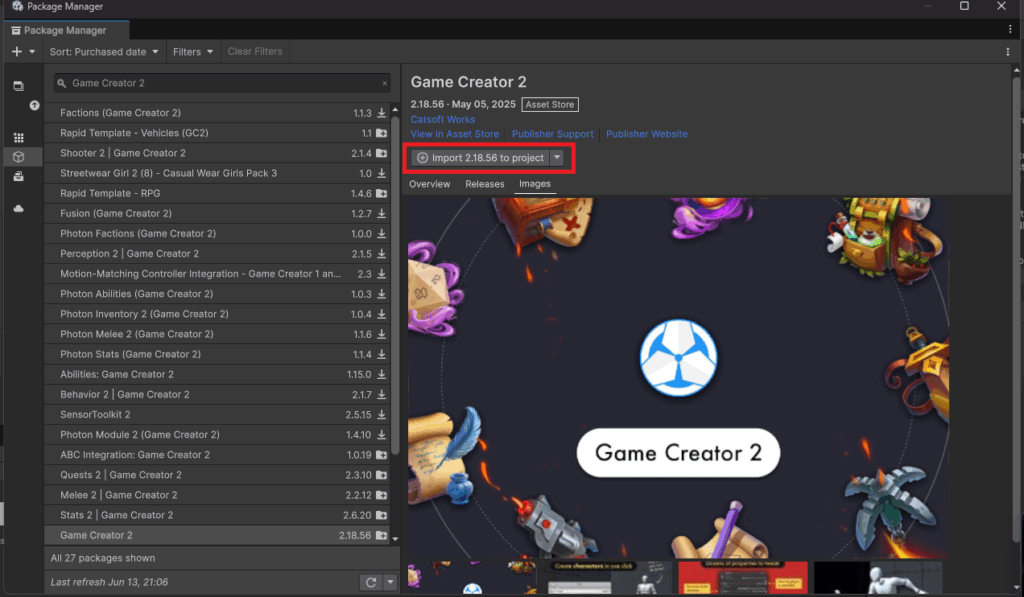Click the Asset Store tag label

[x=550, y=105]
